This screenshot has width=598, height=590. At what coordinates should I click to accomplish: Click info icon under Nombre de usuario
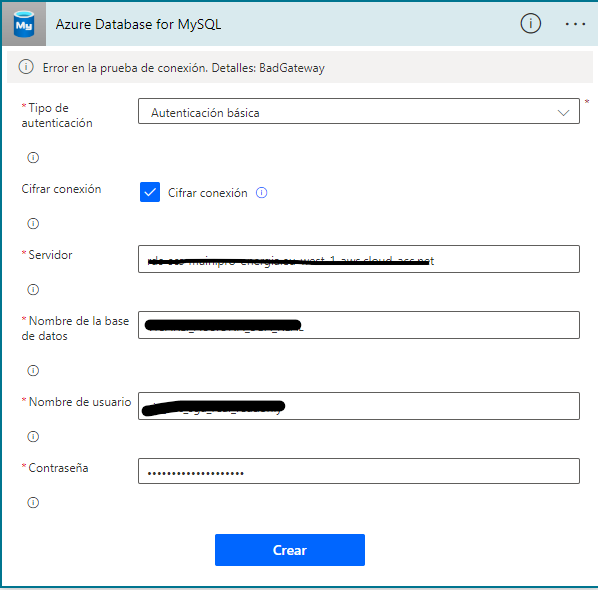click(33, 437)
